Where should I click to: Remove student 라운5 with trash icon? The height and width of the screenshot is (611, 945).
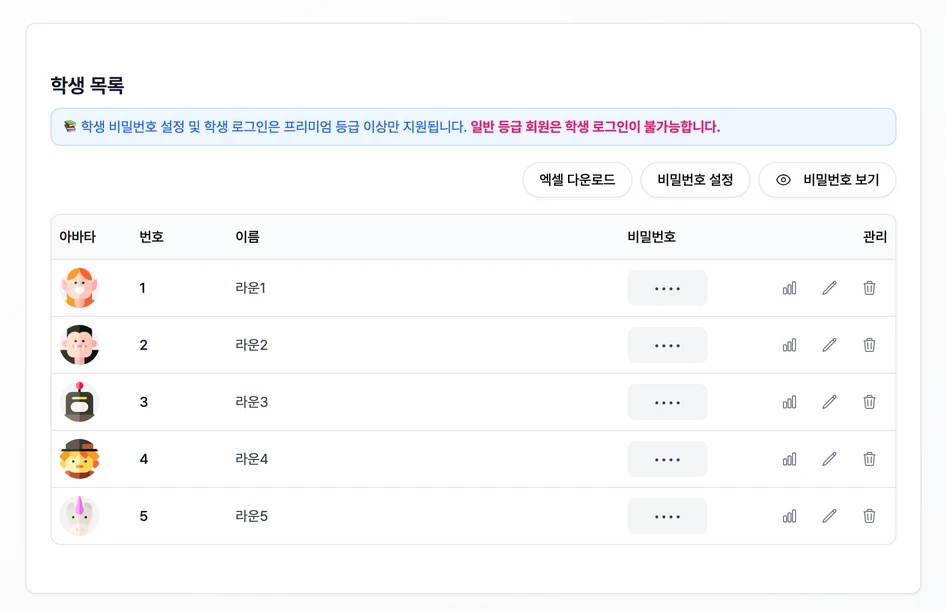coord(869,516)
